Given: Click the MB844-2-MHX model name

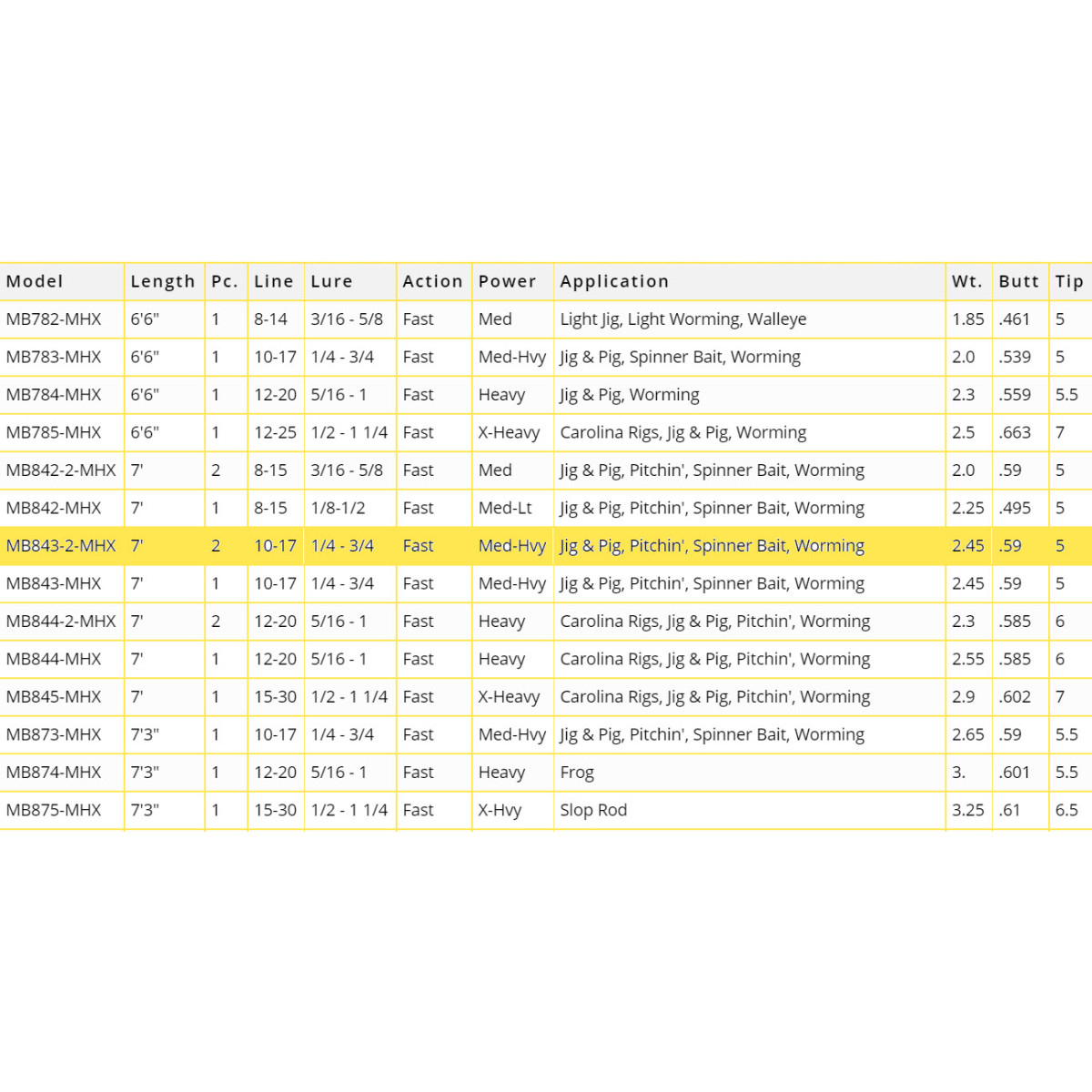Looking at the screenshot, I should pos(61,622).
